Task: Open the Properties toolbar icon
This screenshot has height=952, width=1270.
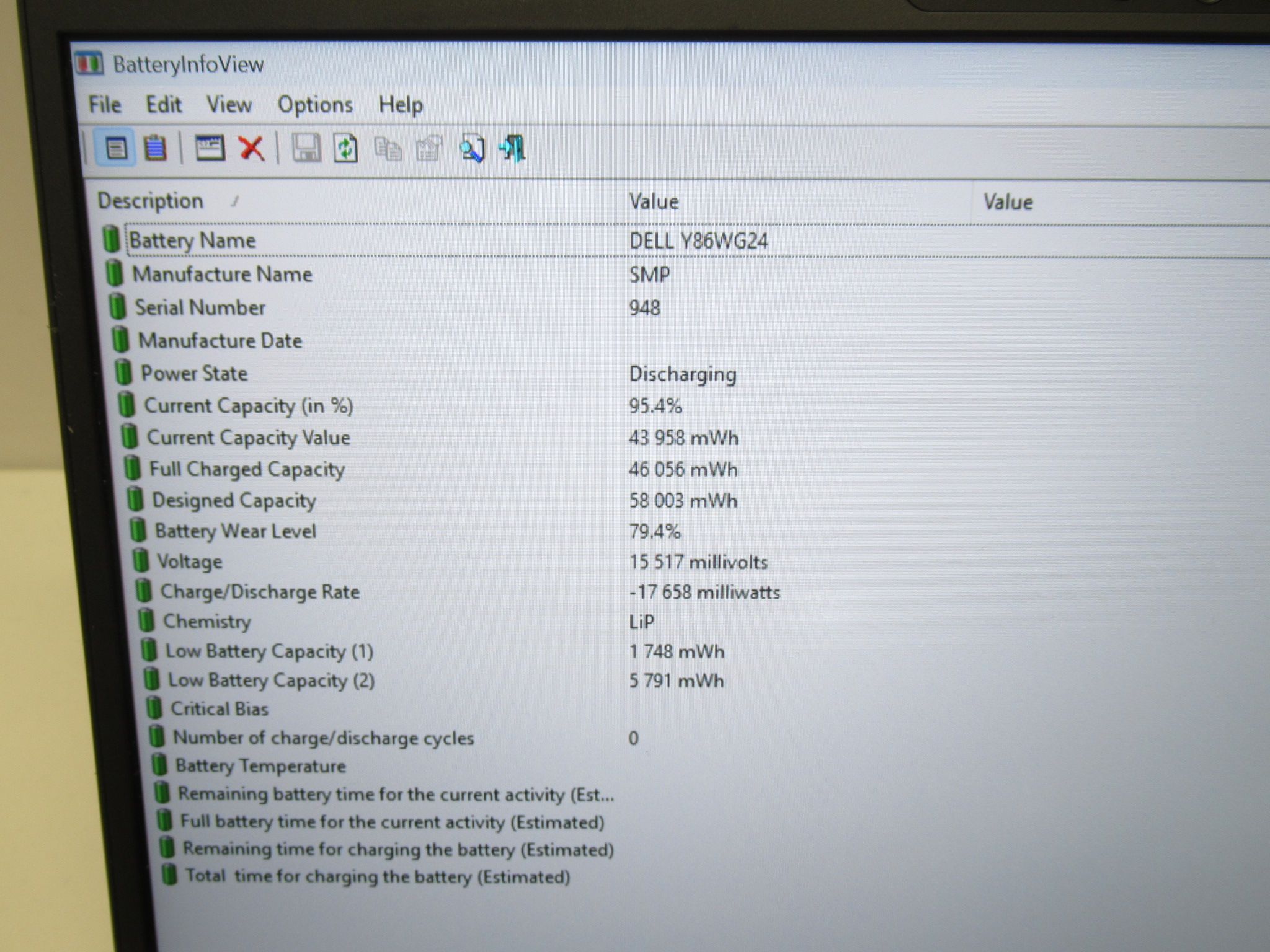Action: [429, 149]
